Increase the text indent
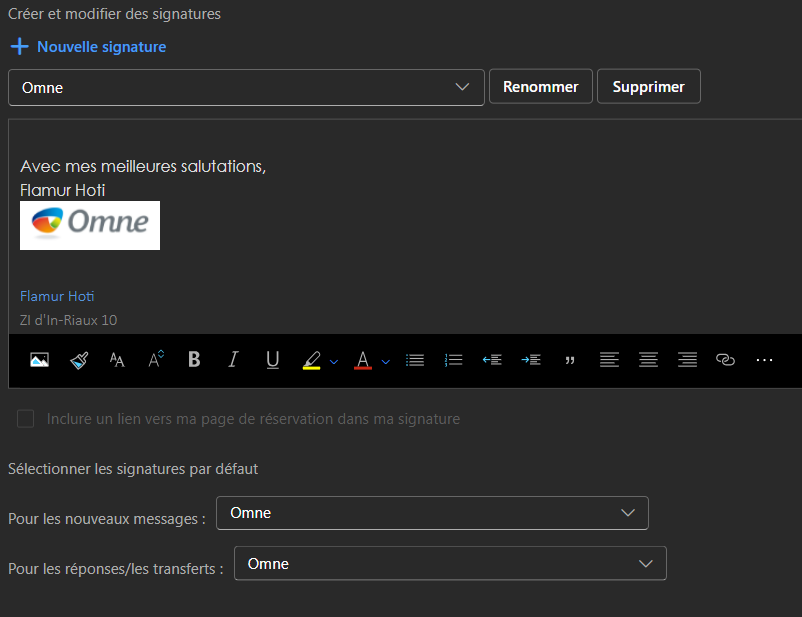Viewport: 802px width, 617px height. (531, 360)
